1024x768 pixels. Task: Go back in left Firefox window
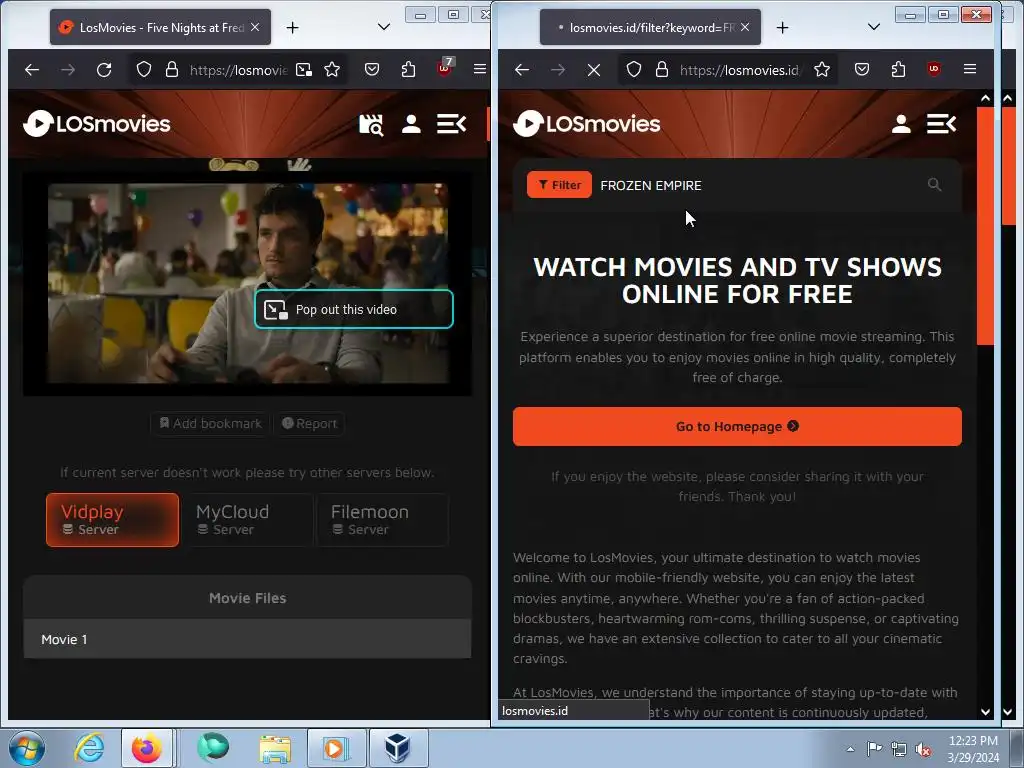pos(31,69)
